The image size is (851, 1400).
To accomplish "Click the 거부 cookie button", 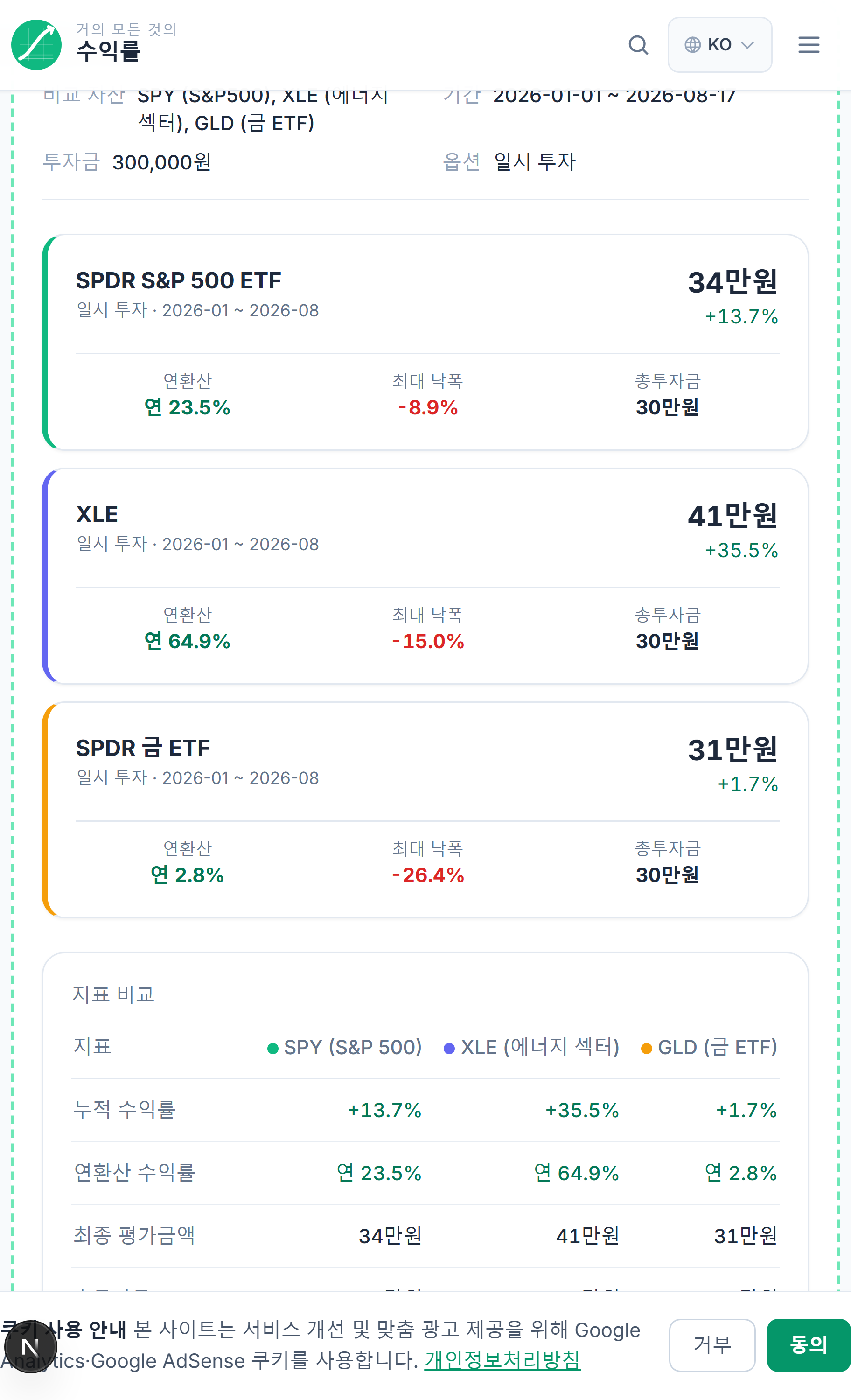I will pyautogui.click(x=712, y=1345).
